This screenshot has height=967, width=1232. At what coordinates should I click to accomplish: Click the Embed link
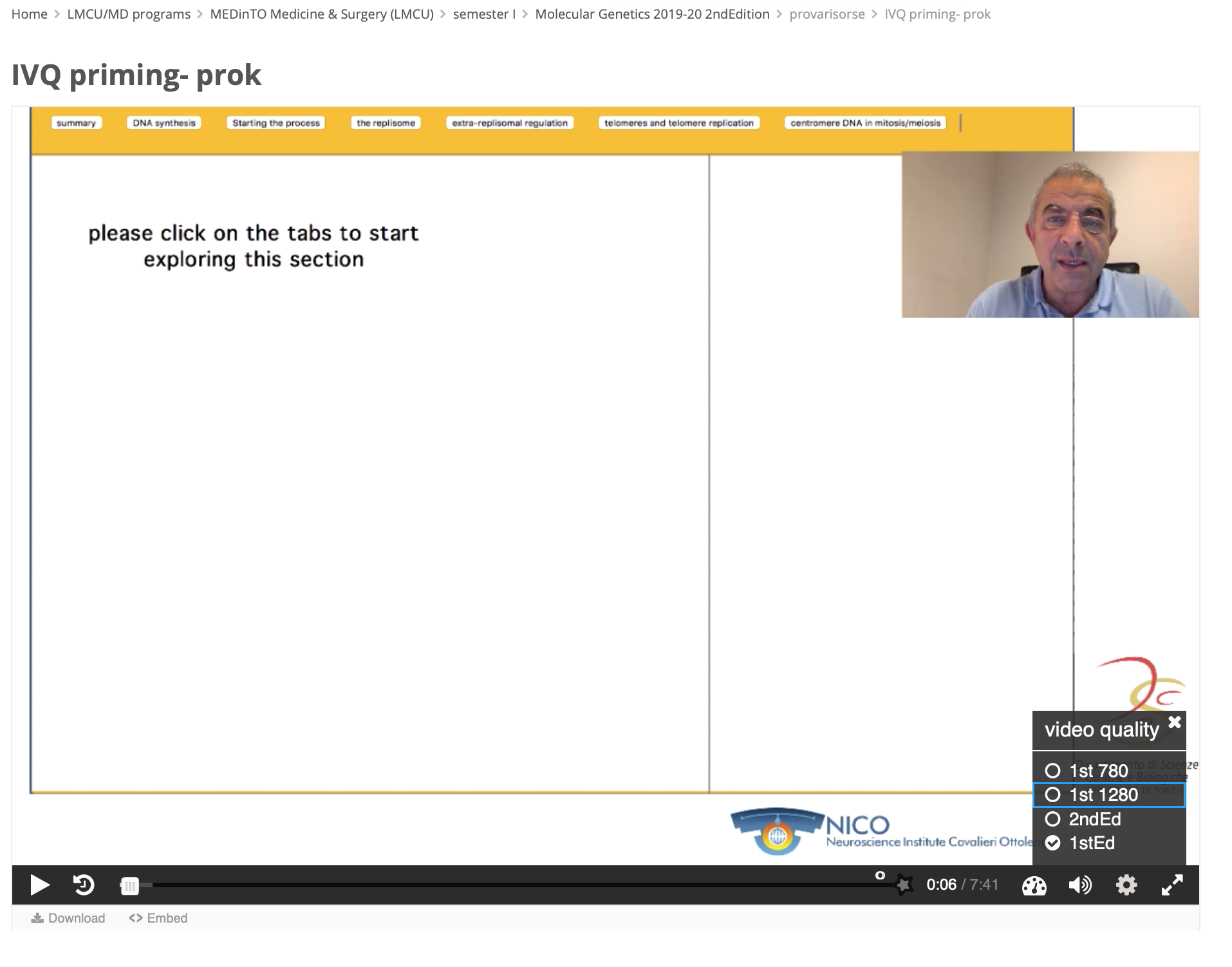(x=158, y=918)
